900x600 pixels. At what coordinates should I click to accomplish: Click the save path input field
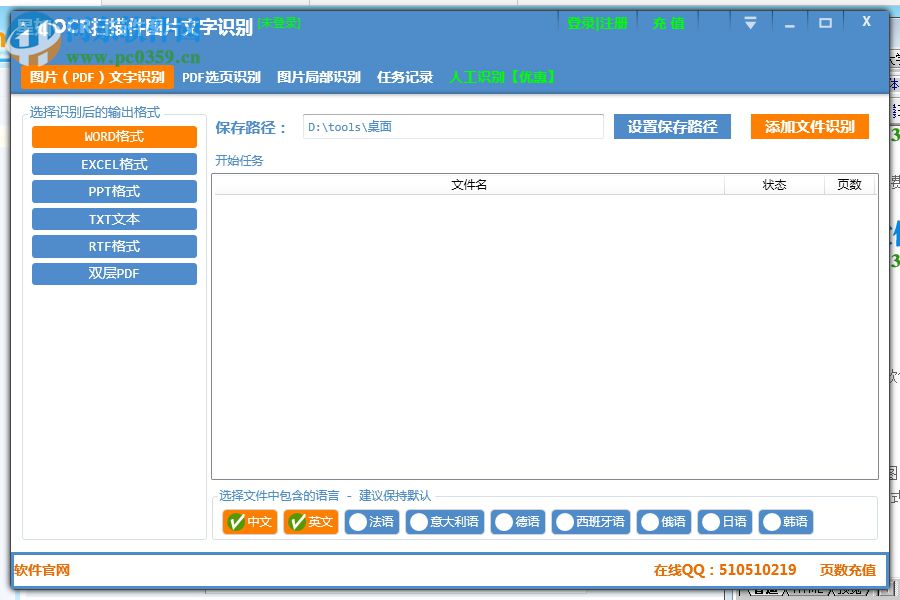click(x=453, y=126)
